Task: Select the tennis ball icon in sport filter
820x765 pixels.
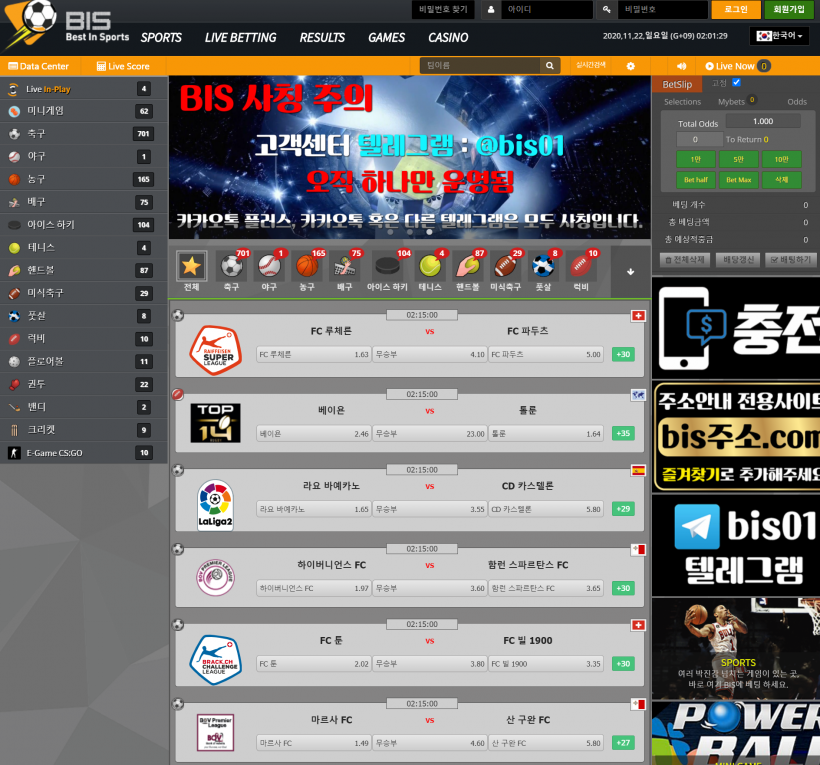Action: click(430, 266)
